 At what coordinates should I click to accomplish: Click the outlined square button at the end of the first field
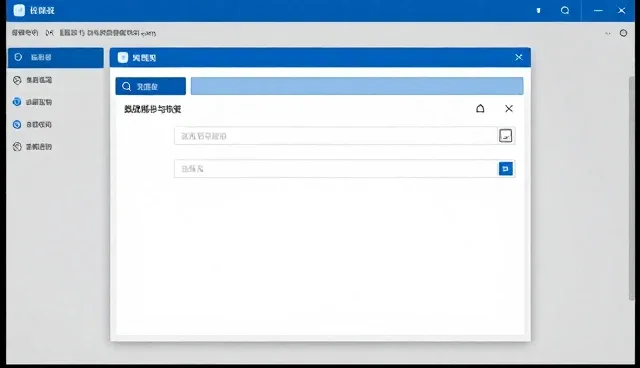click(506, 136)
